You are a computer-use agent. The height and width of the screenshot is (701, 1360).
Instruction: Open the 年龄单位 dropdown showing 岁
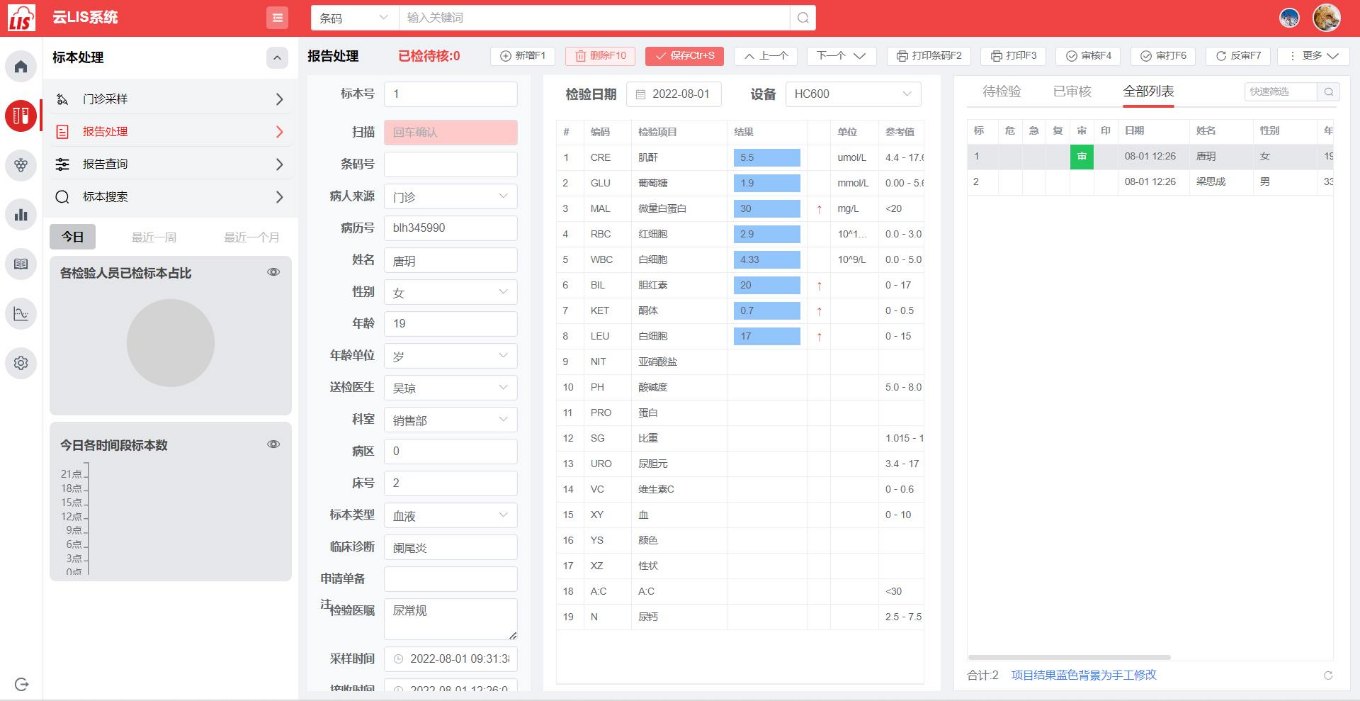(x=451, y=356)
